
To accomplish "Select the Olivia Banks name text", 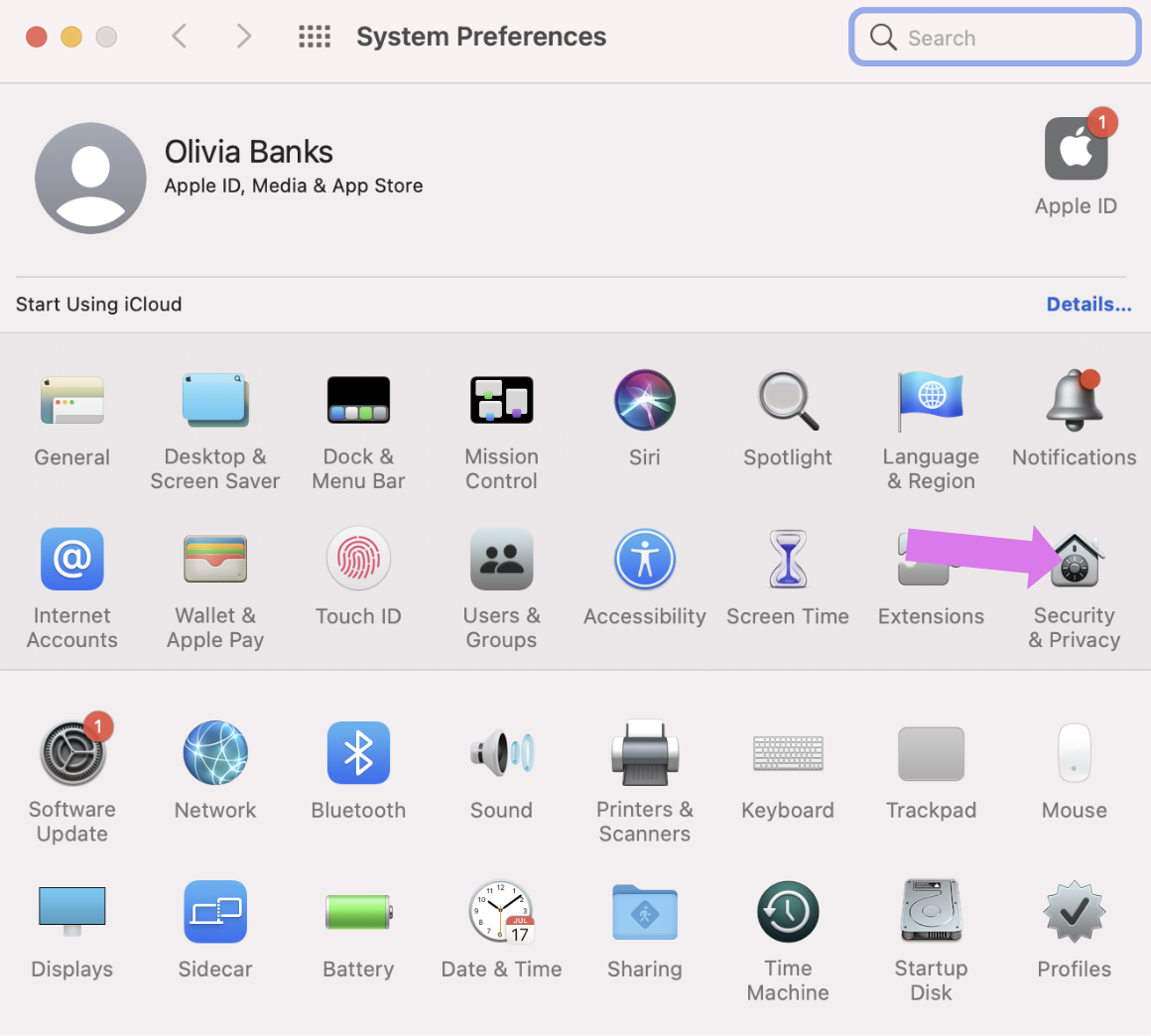I will pos(248,152).
